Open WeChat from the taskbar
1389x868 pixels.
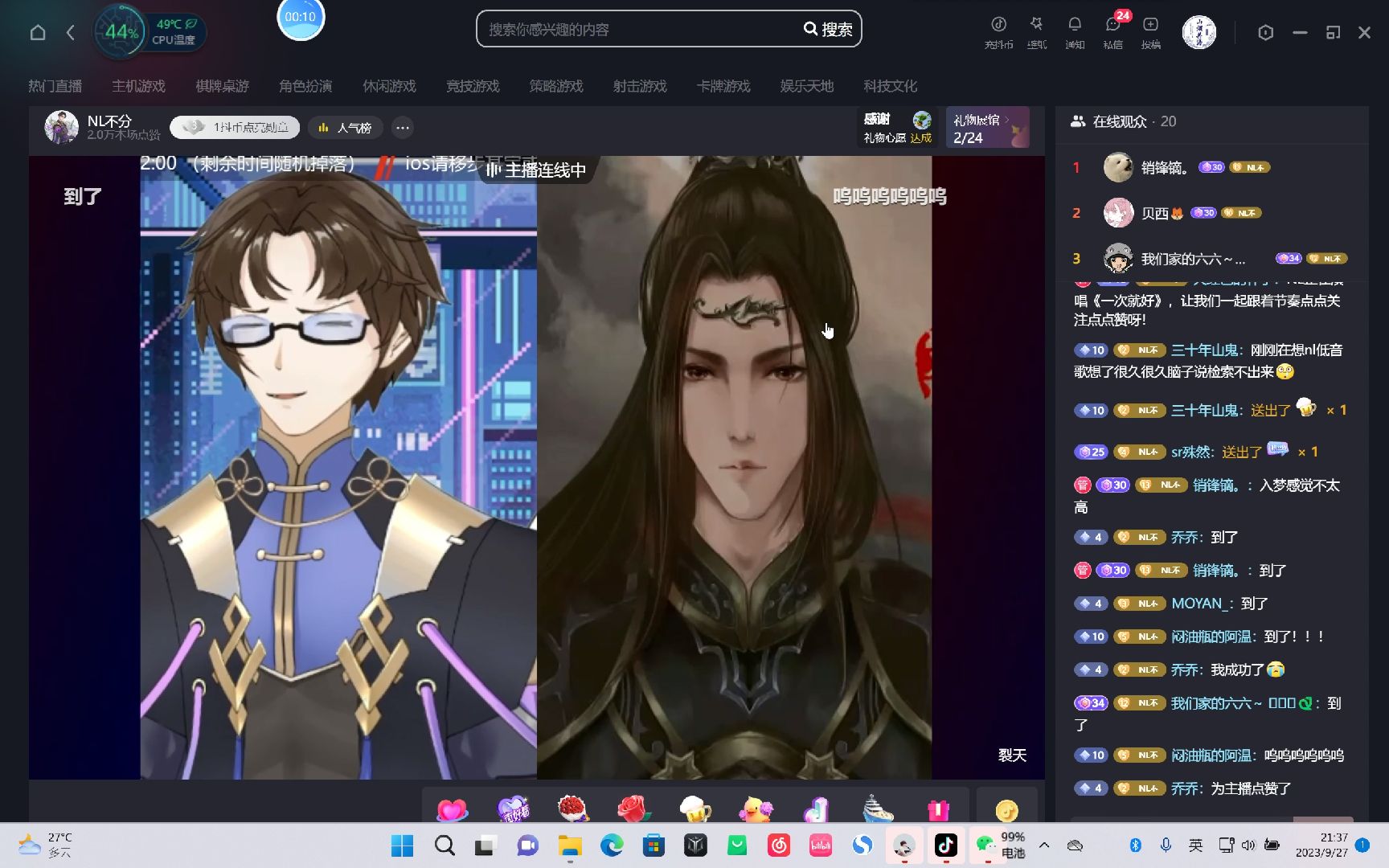[985, 845]
